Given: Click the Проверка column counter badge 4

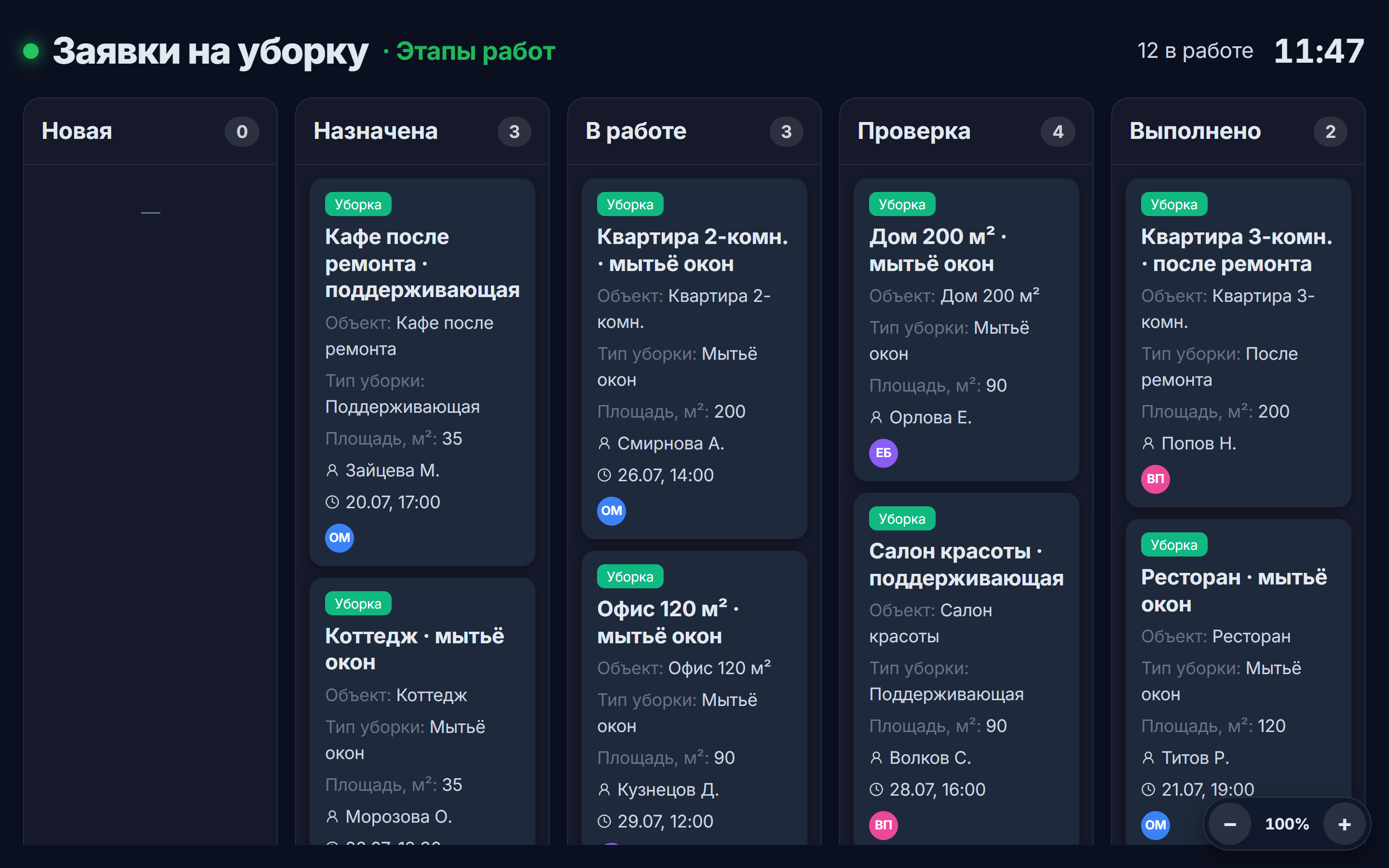Looking at the screenshot, I should [x=1058, y=132].
